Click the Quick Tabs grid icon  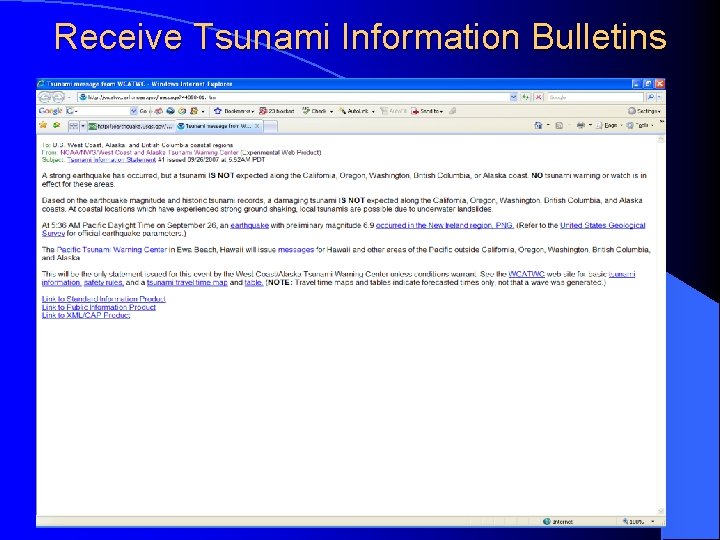[73, 125]
